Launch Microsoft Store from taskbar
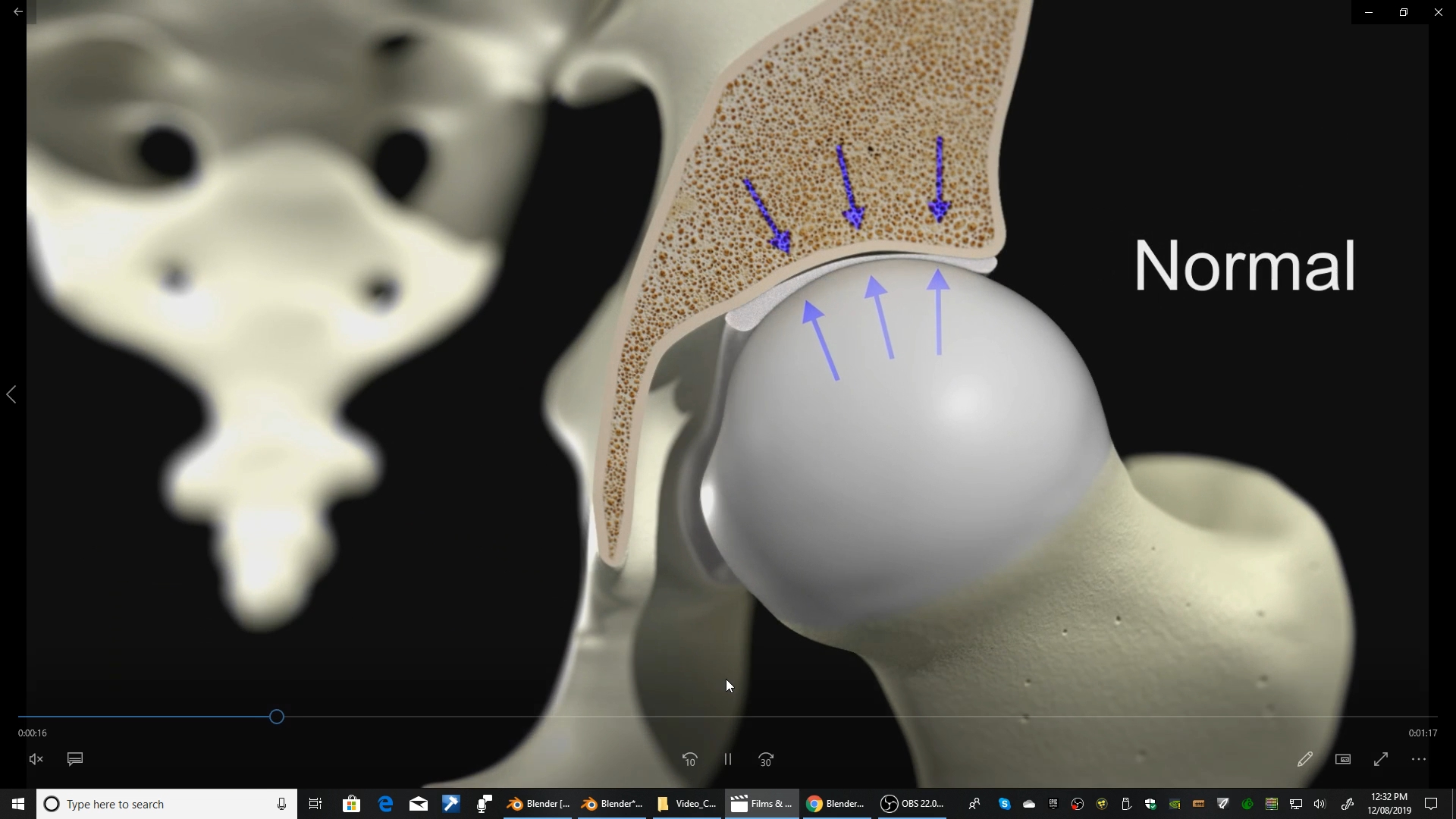 pyautogui.click(x=351, y=804)
